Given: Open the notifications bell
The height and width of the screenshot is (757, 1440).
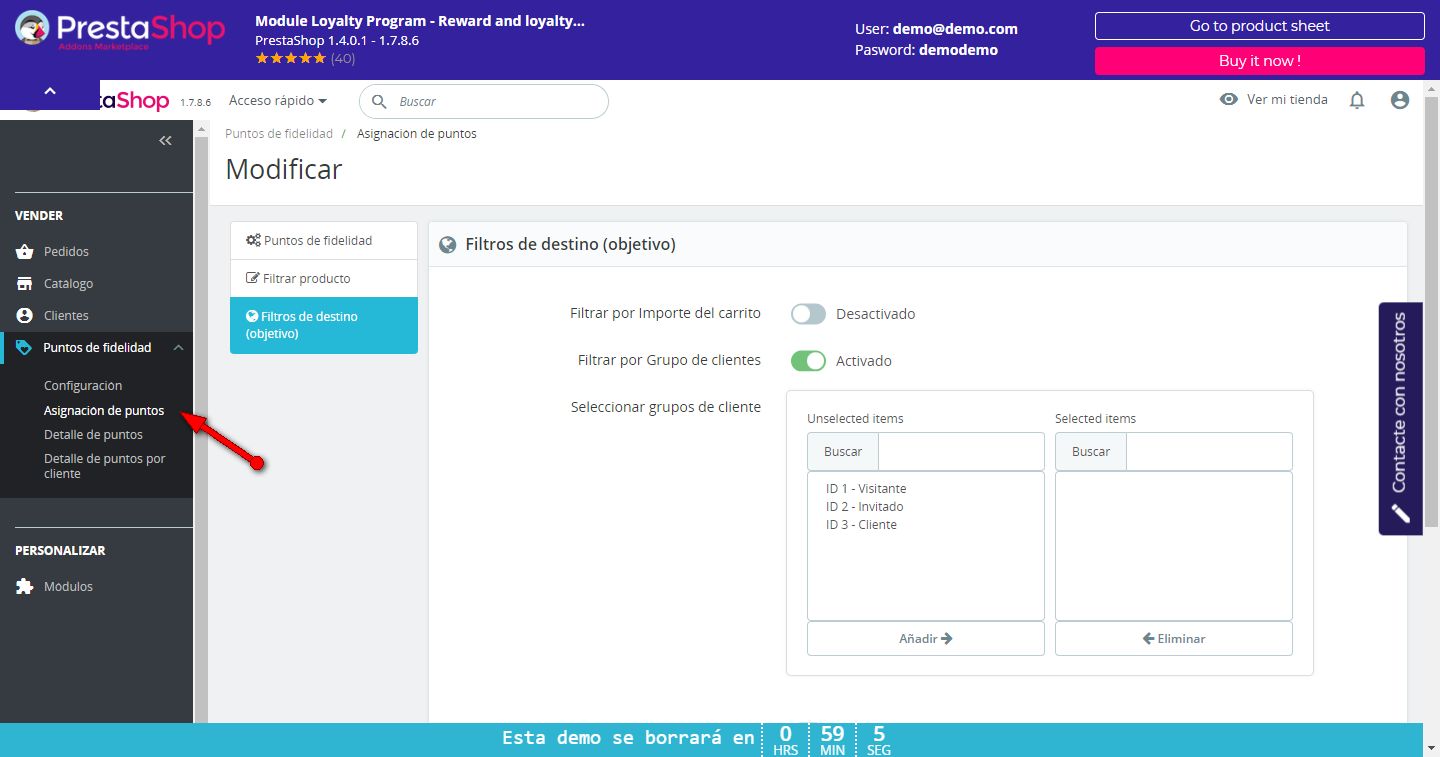Looking at the screenshot, I should 1357,100.
